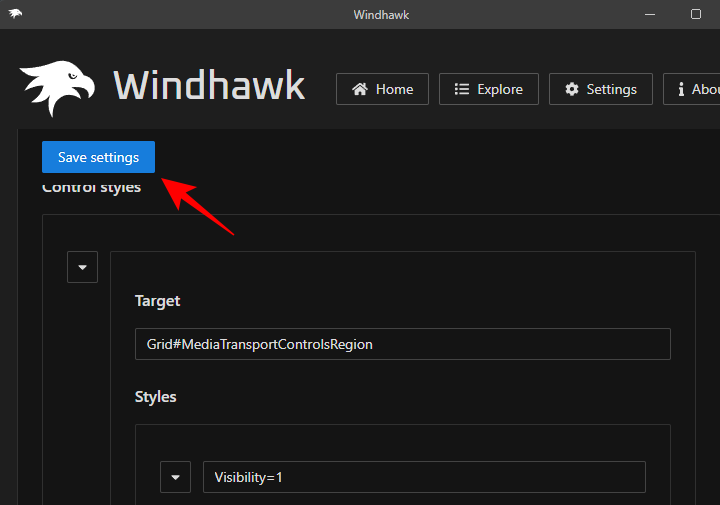Open dropdown arrow beside the Target control style
Viewport: 720px width, 505px height.
coord(82,267)
